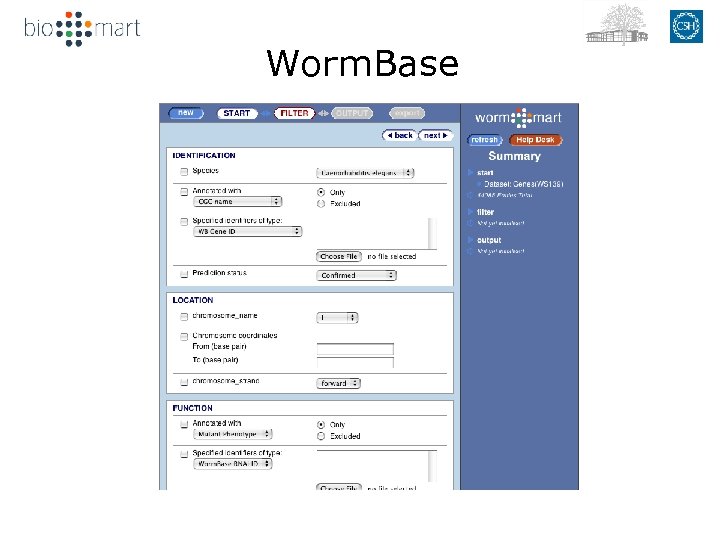Image resolution: width=720 pixels, height=540 pixels.
Task: Enable Function Annotated with checkbox
Action: point(184,424)
